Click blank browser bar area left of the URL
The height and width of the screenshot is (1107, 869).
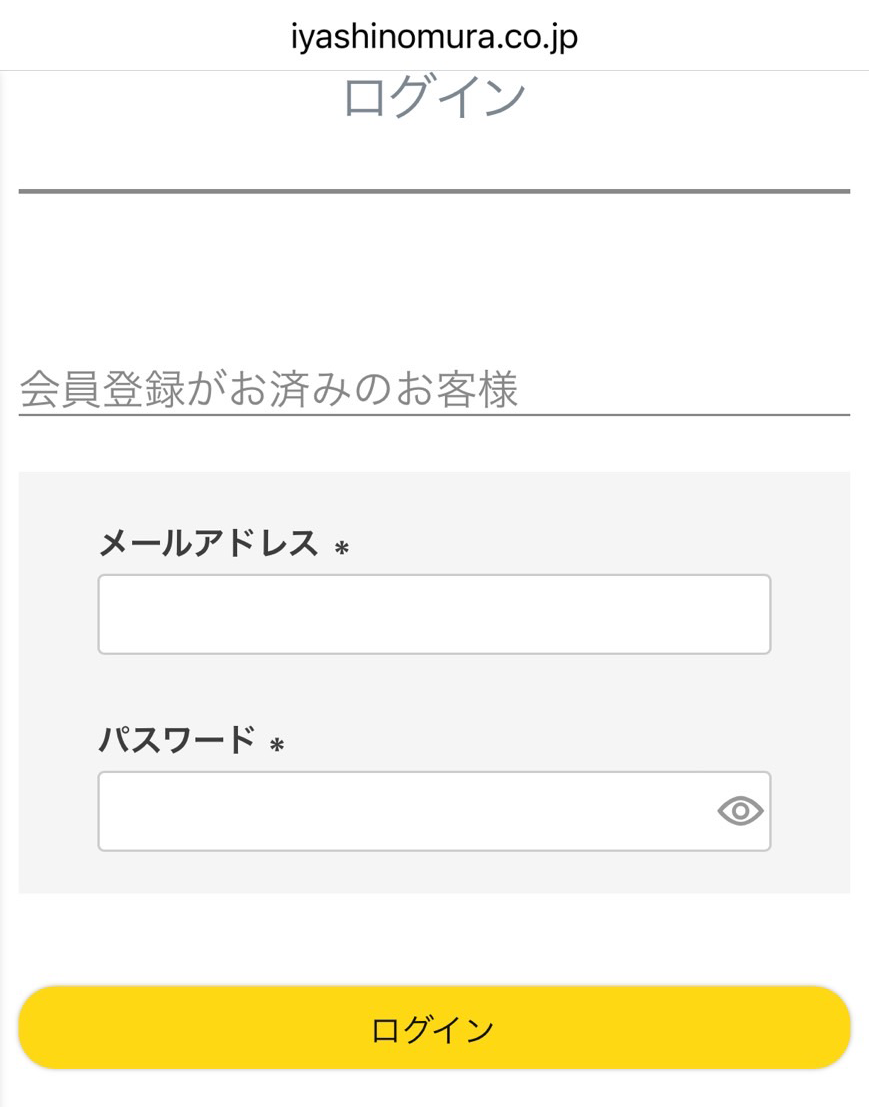click(x=140, y=37)
